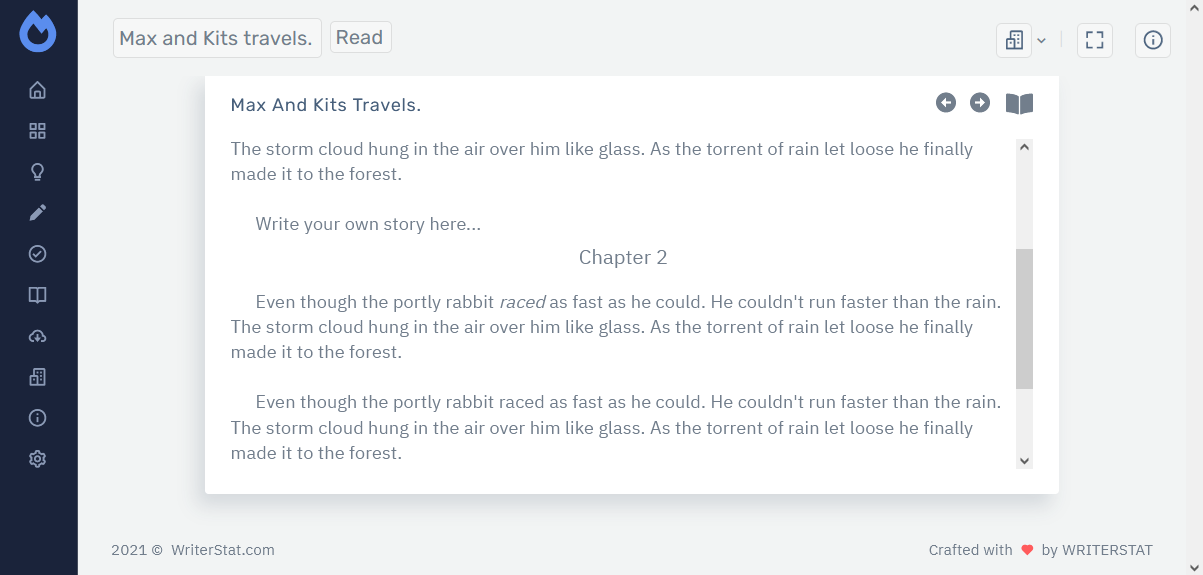The image size is (1203, 575).
Task: Open the WriterStat.com footer link
Action: [222, 550]
